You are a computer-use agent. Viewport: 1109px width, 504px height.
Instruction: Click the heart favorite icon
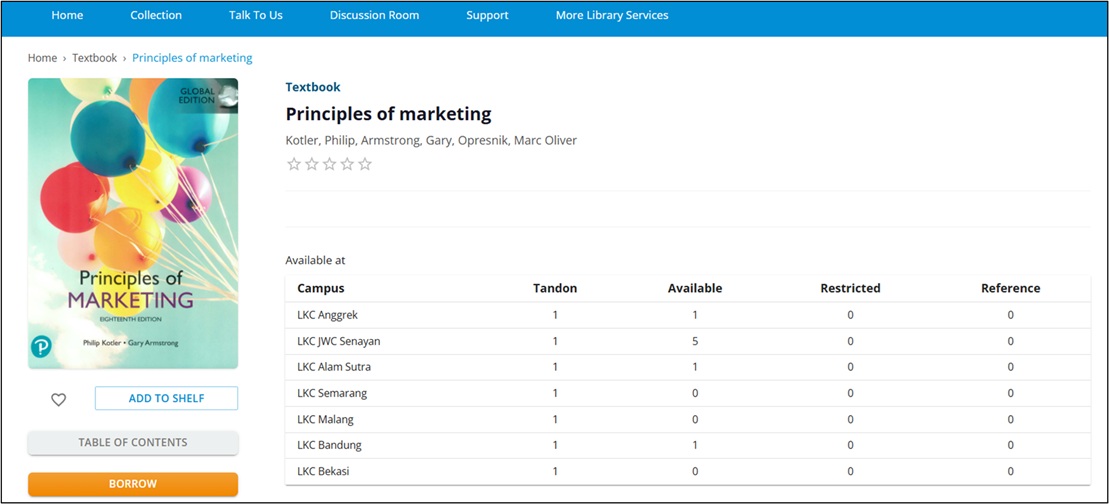click(59, 399)
